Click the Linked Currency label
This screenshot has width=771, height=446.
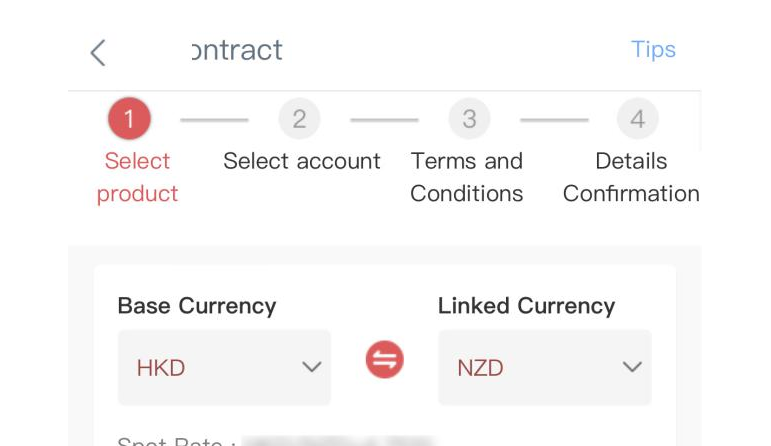(527, 306)
